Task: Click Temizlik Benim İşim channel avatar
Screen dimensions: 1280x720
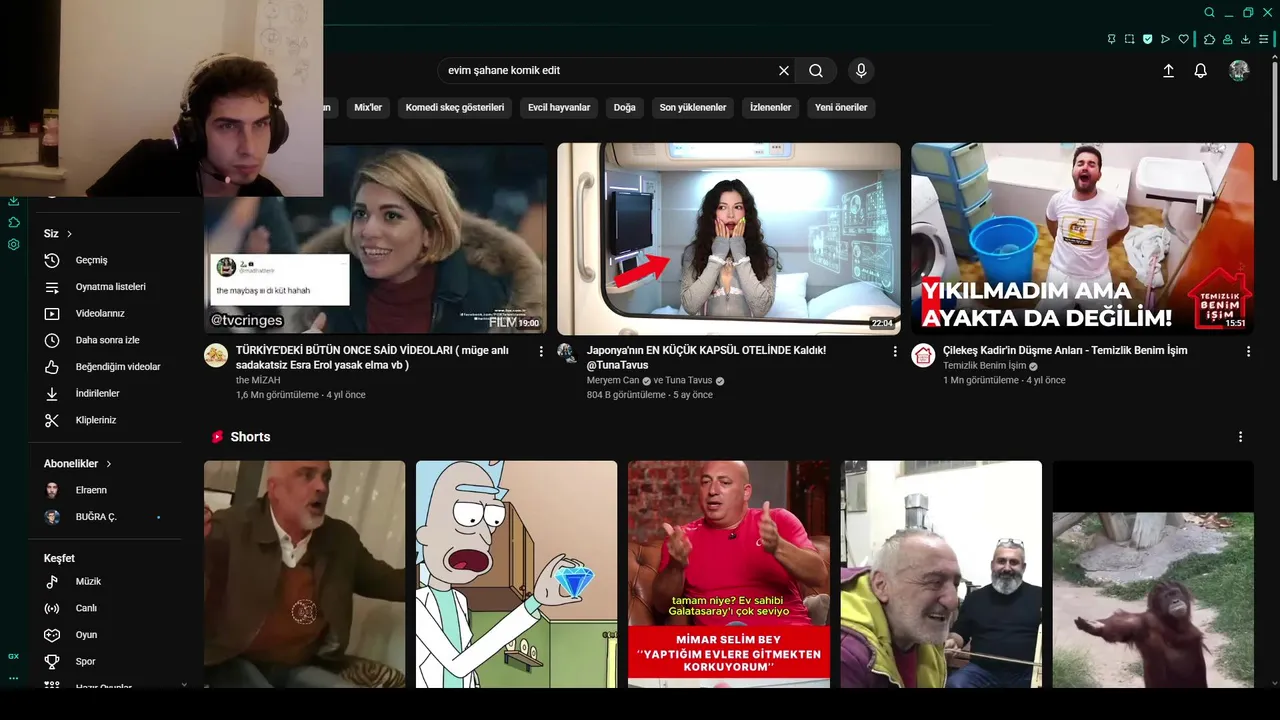Action: 923,355
